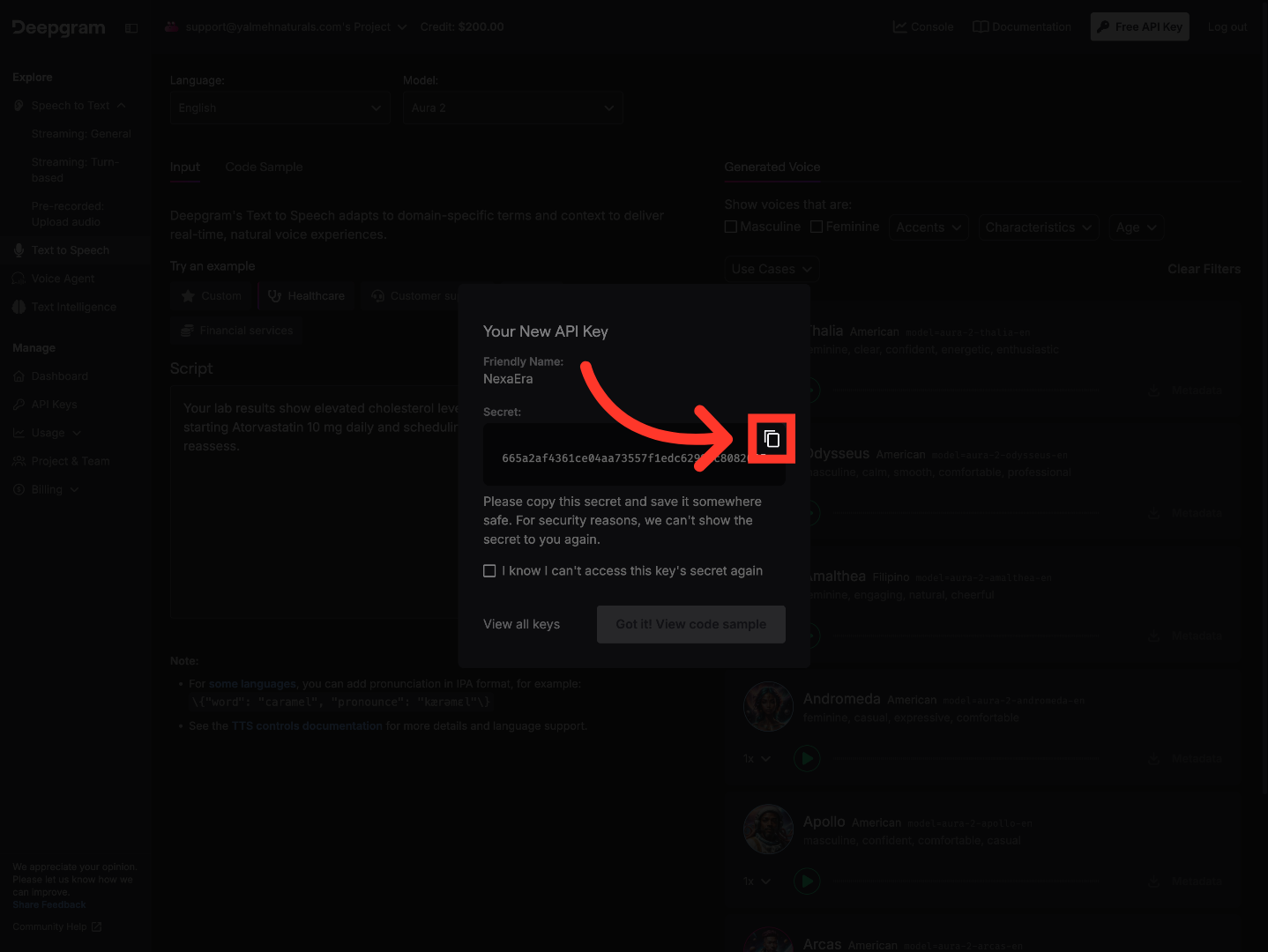Image resolution: width=1268 pixels, height=952 pixels.
Task: Click download icon beside Apollo Metadata
Action: 1153,881
